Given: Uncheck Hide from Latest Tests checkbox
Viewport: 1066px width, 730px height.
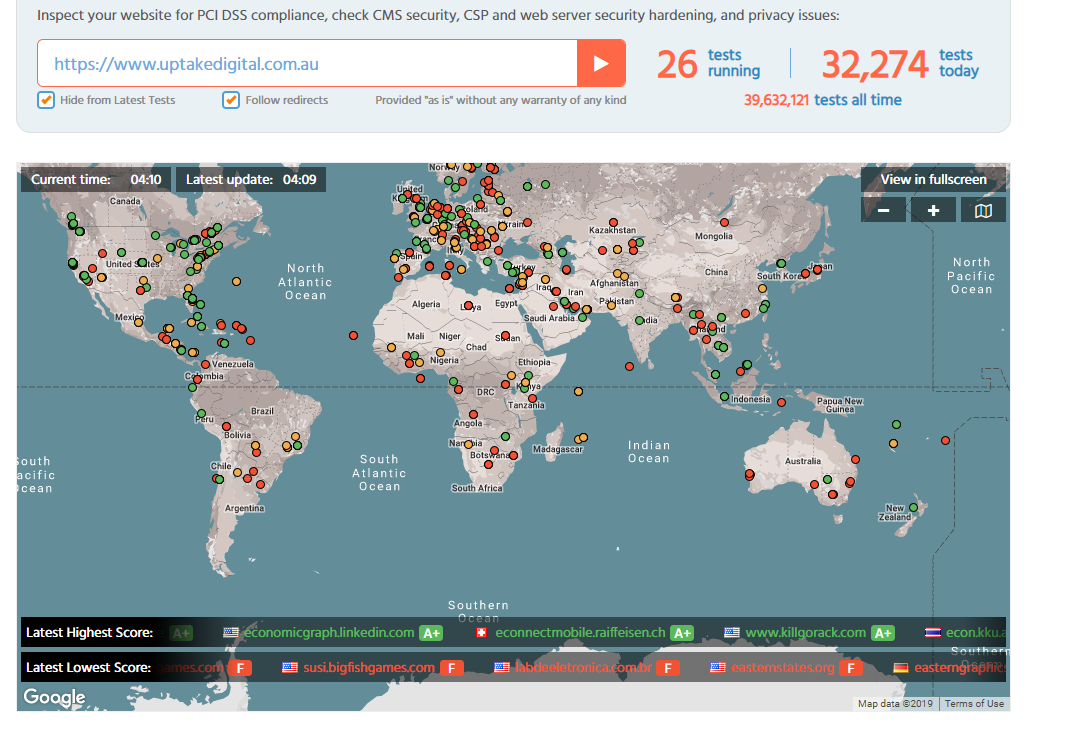Looking at the screenshot, I should [x=46, y=100].
